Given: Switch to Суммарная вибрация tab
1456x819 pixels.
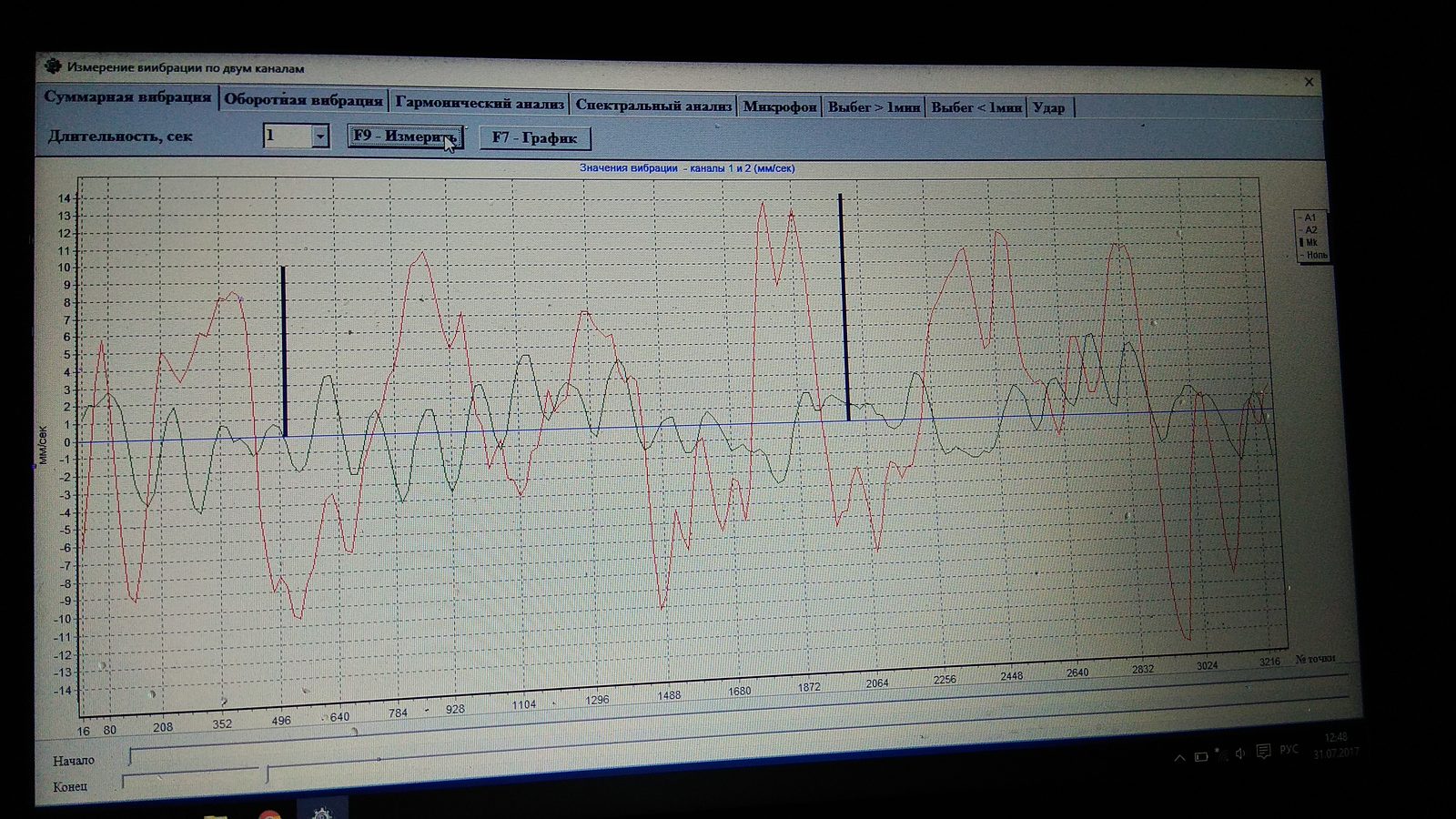Looking at the screenshot, I should click(127, 96).
